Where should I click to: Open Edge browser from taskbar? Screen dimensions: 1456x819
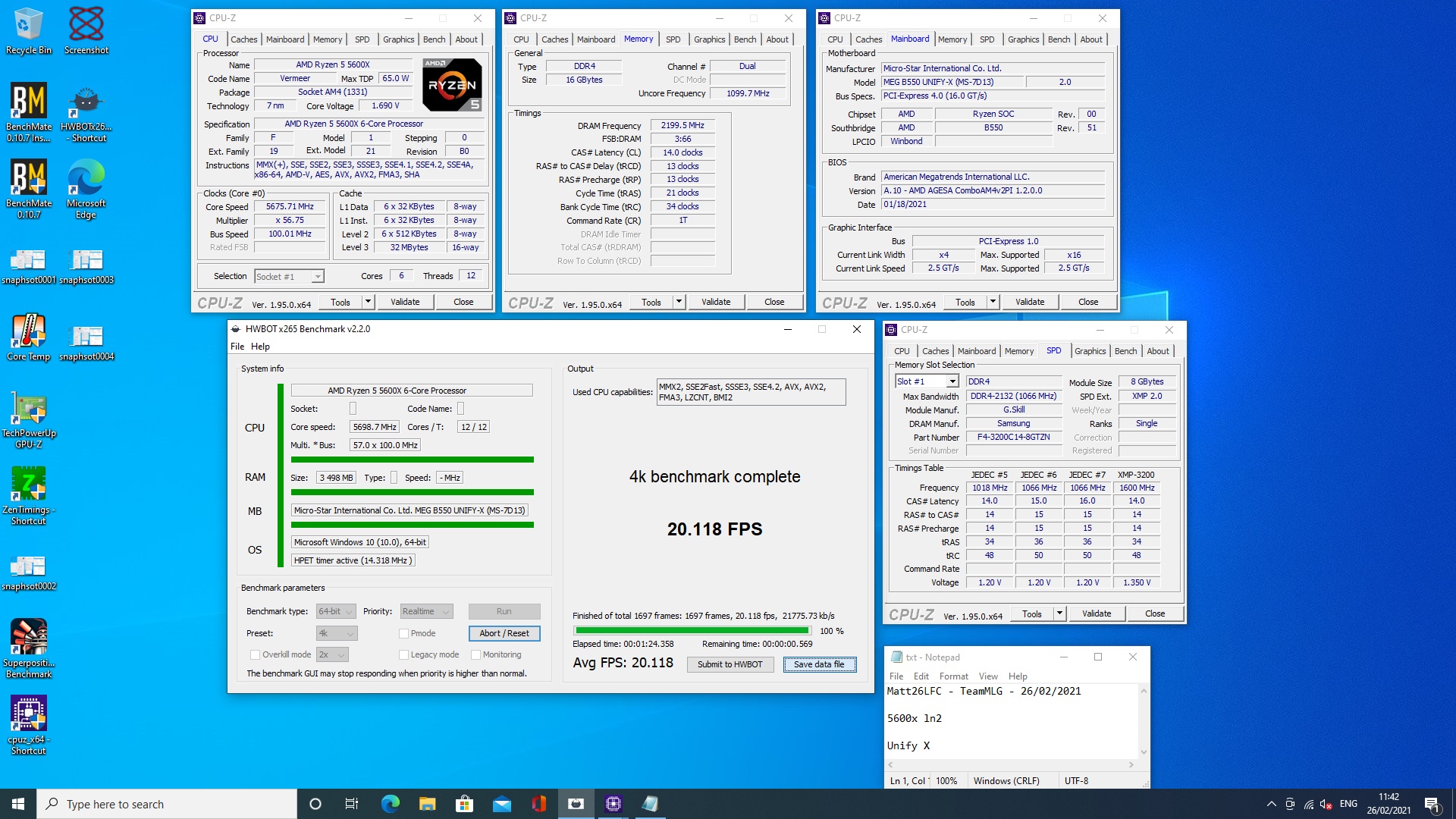point(390,804)
